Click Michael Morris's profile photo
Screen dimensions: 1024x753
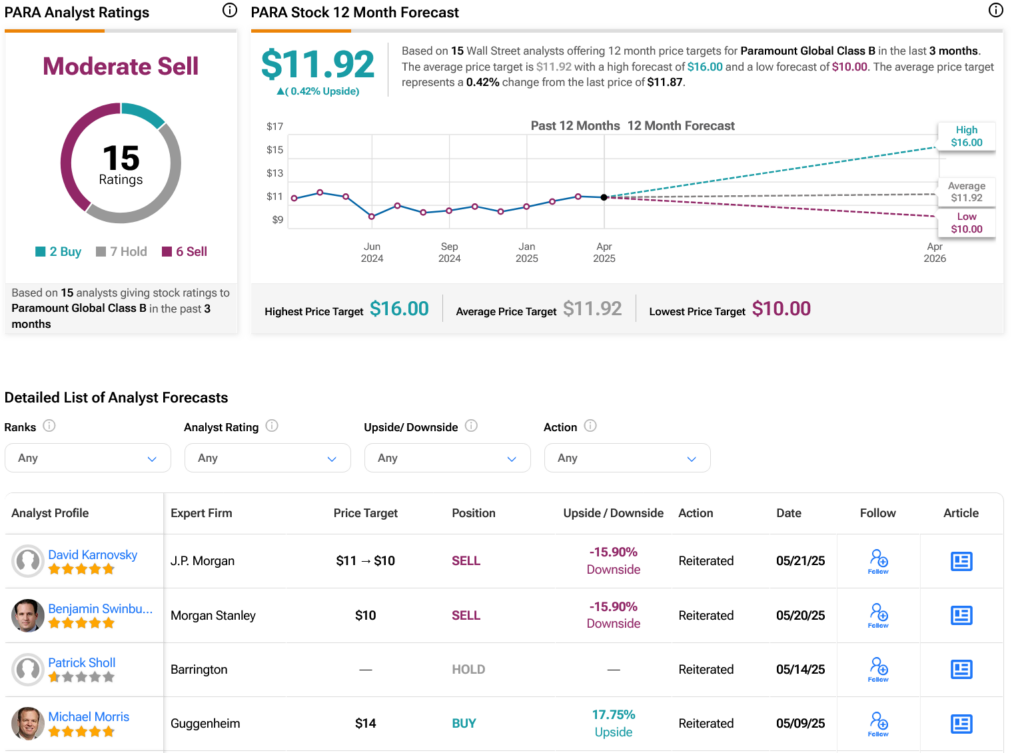pos(28,724)
